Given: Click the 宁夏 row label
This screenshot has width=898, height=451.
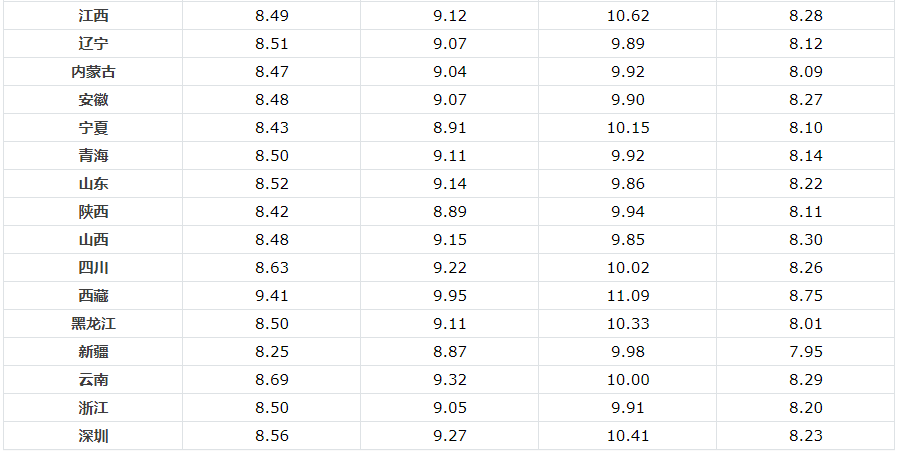Looking at the screenshot, I should point(93,128).
